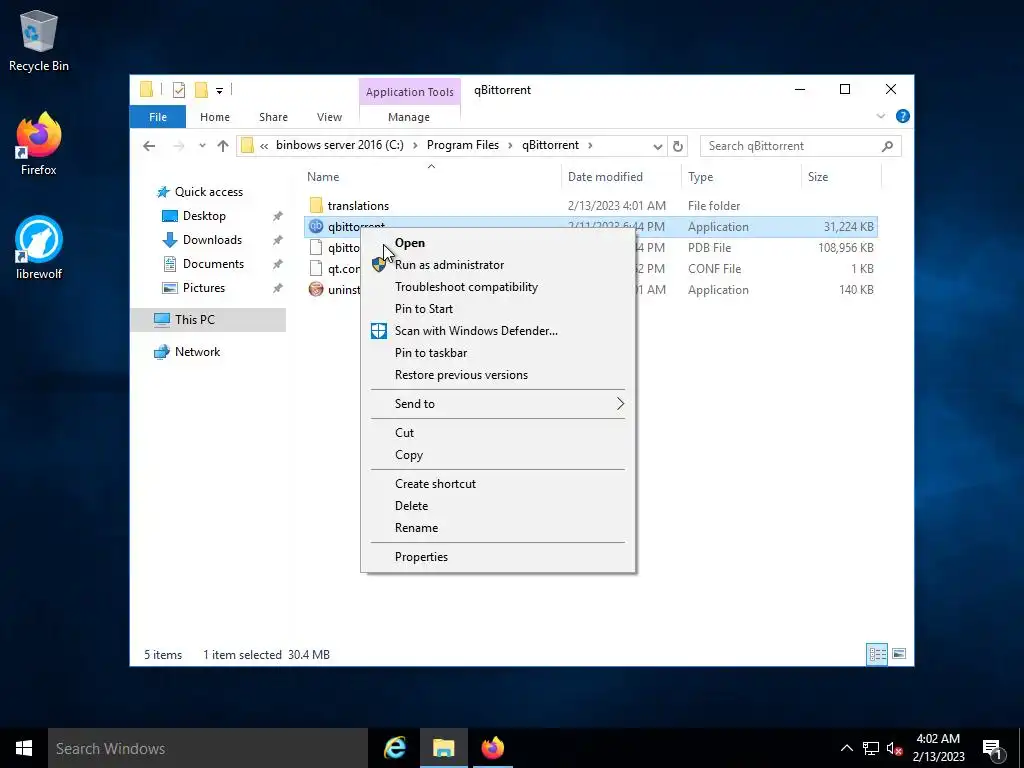This screenshot has height=768, width=1024.
Task: Click the search magnifier icon
Action: [887, 146]
